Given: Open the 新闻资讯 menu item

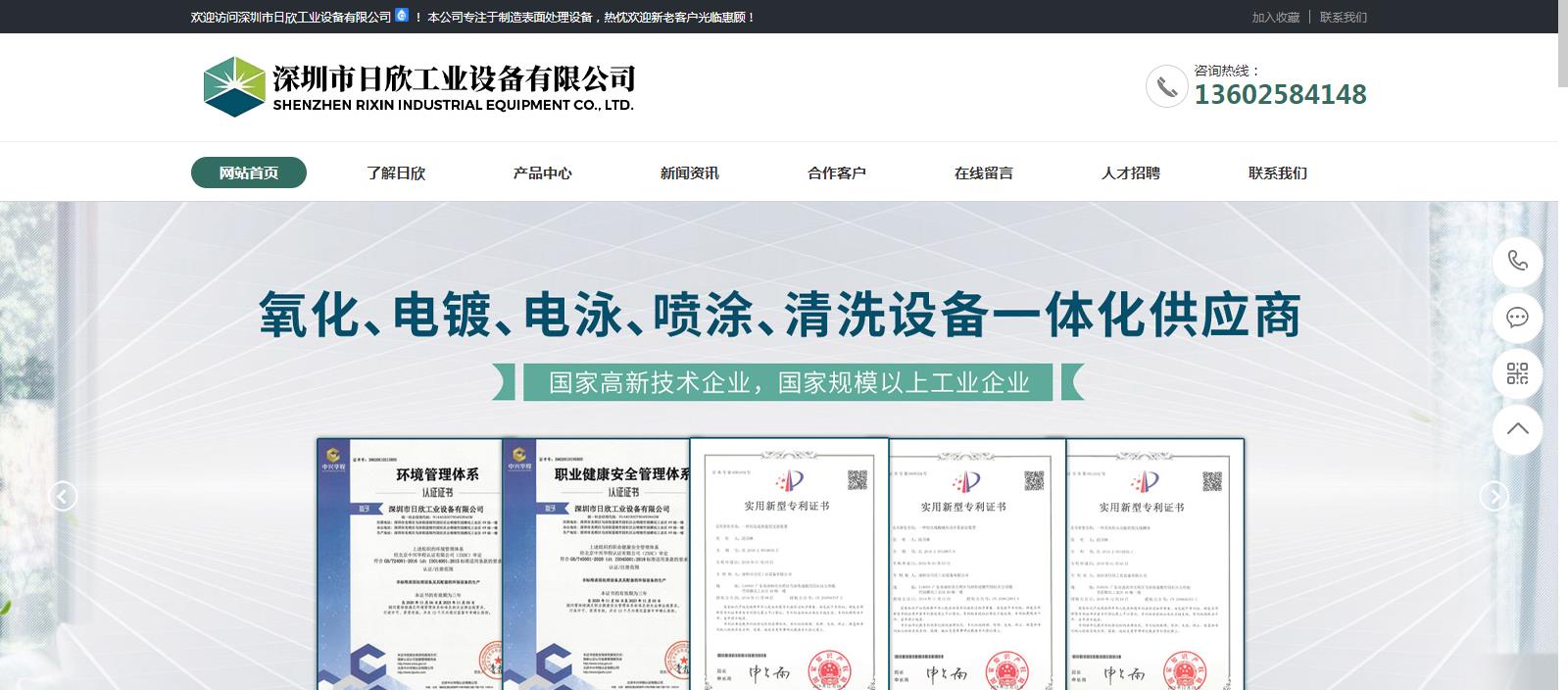Looking at the screenshot, I should [690, 172].
